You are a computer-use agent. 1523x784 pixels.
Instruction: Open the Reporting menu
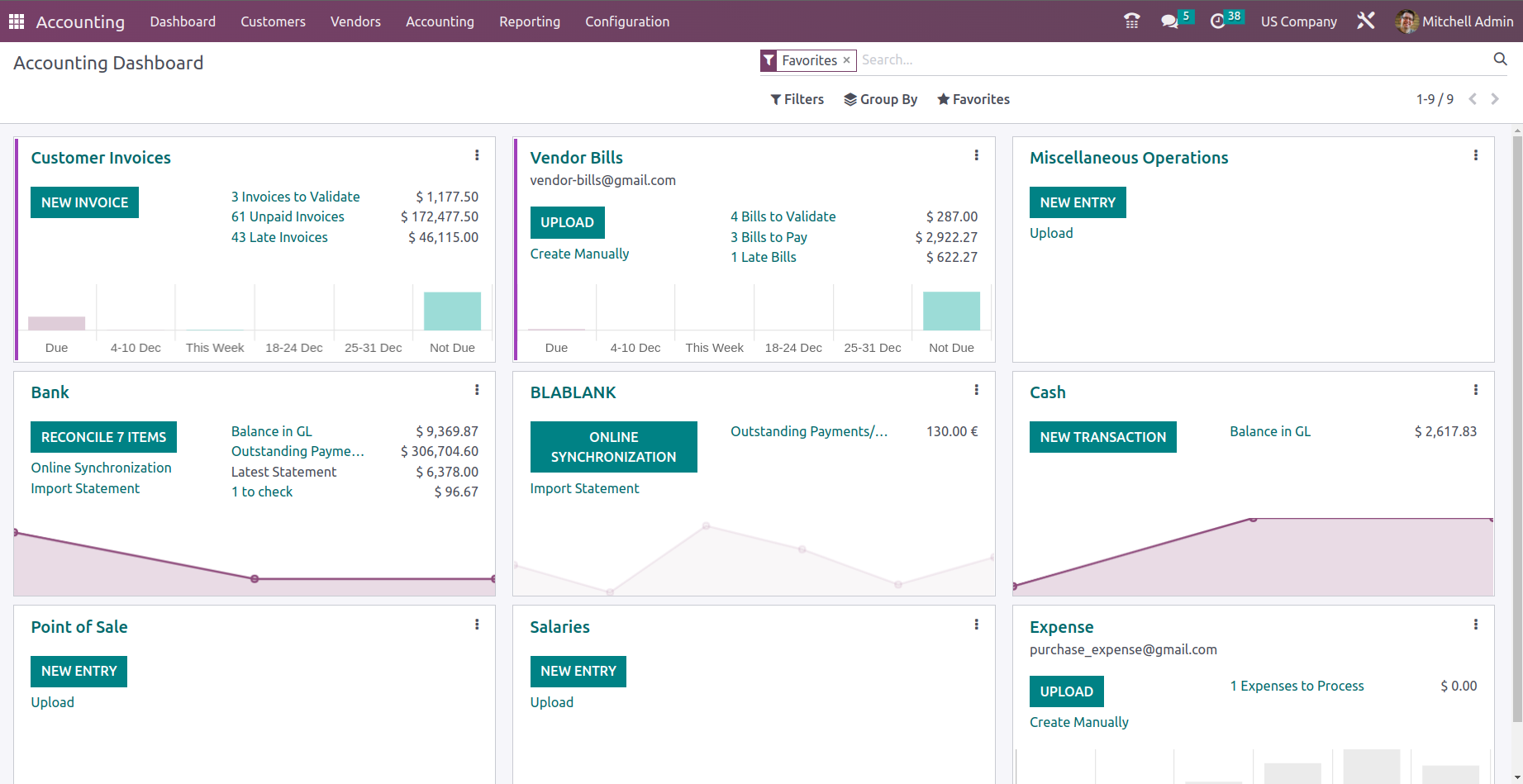tap(530, 21)
